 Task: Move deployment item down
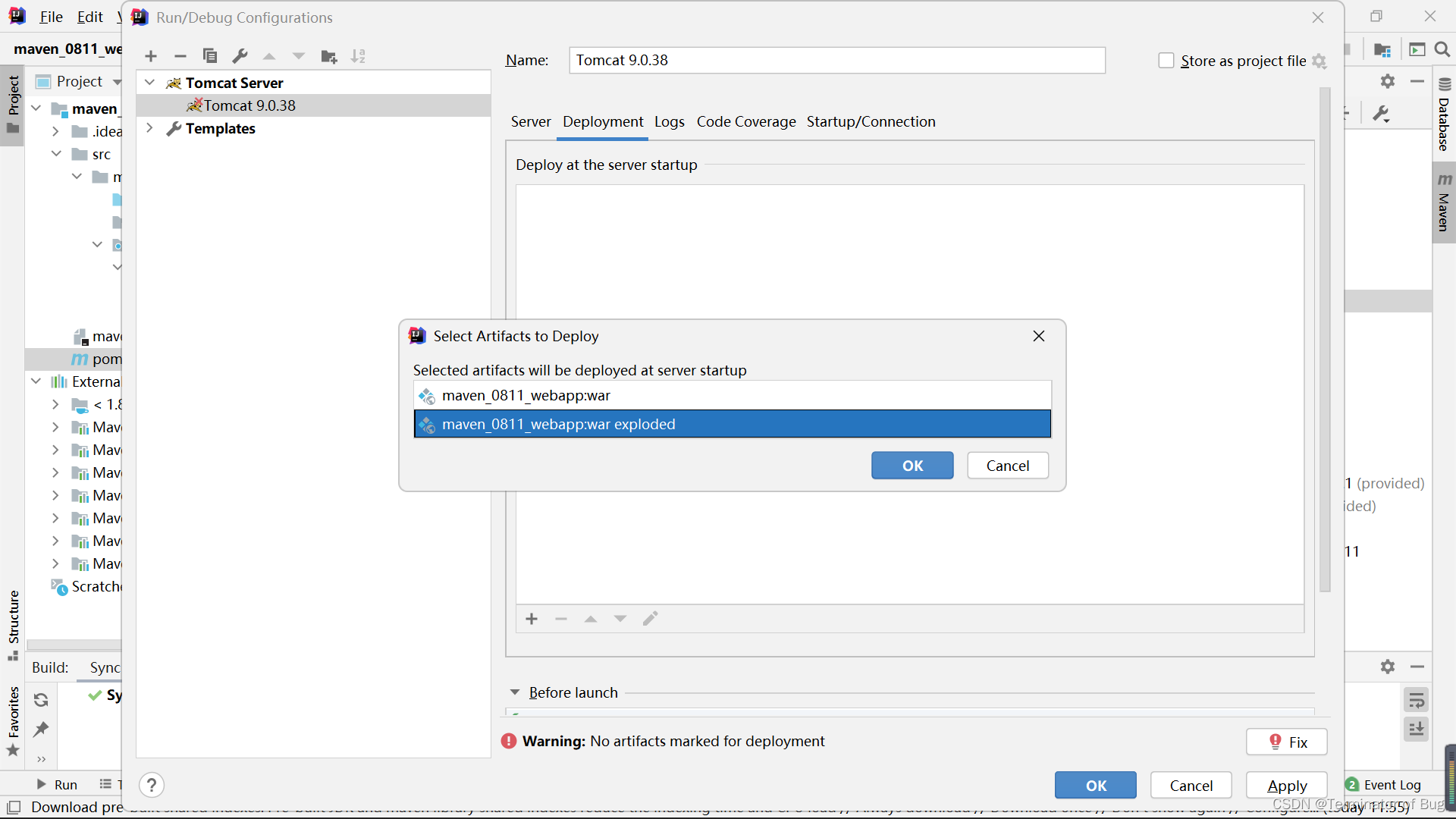click(x=620, y=619)
